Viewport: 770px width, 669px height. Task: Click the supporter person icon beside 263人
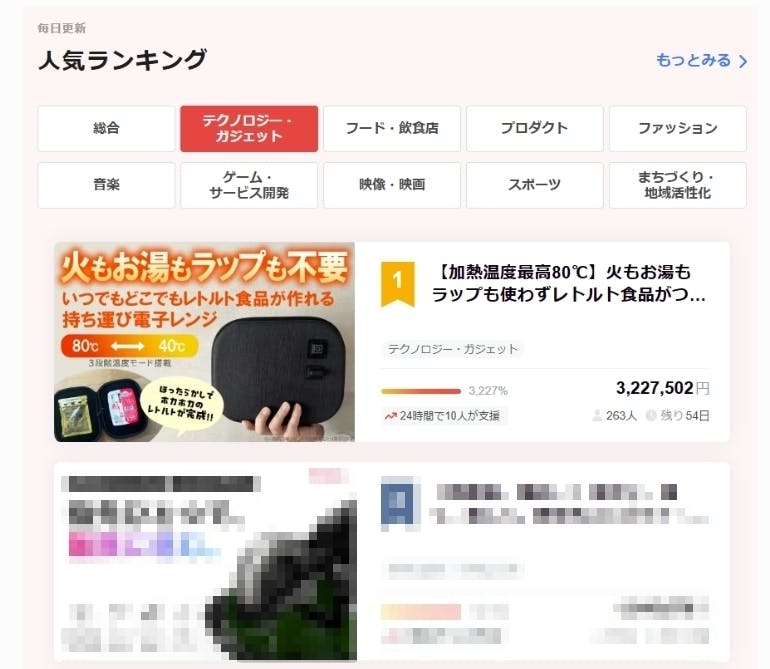[597, 416]
